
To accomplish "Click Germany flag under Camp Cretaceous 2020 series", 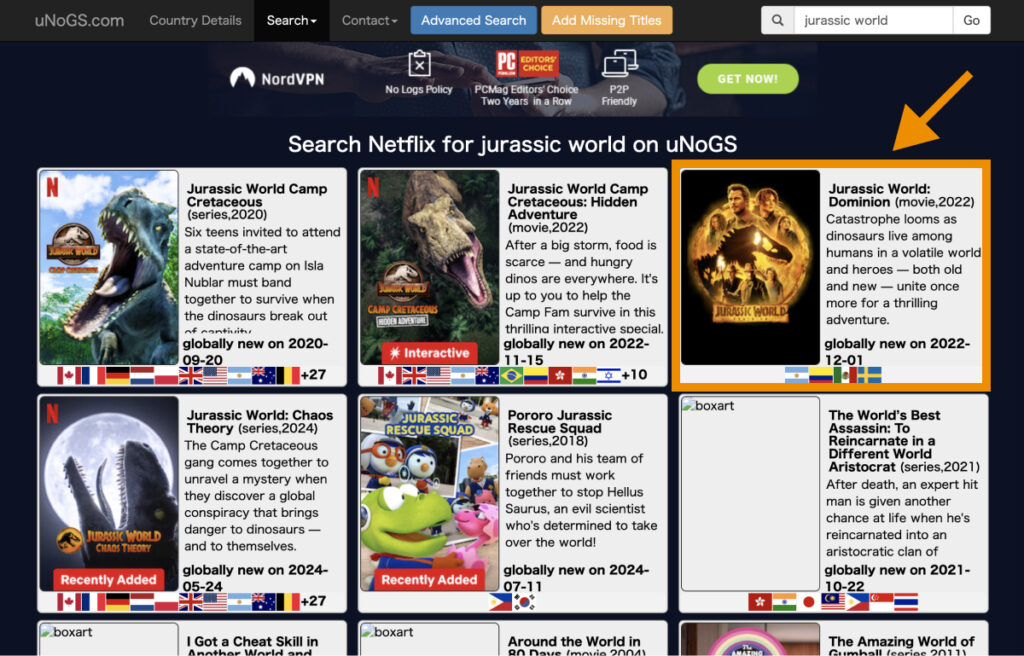I will pos(118,376).
